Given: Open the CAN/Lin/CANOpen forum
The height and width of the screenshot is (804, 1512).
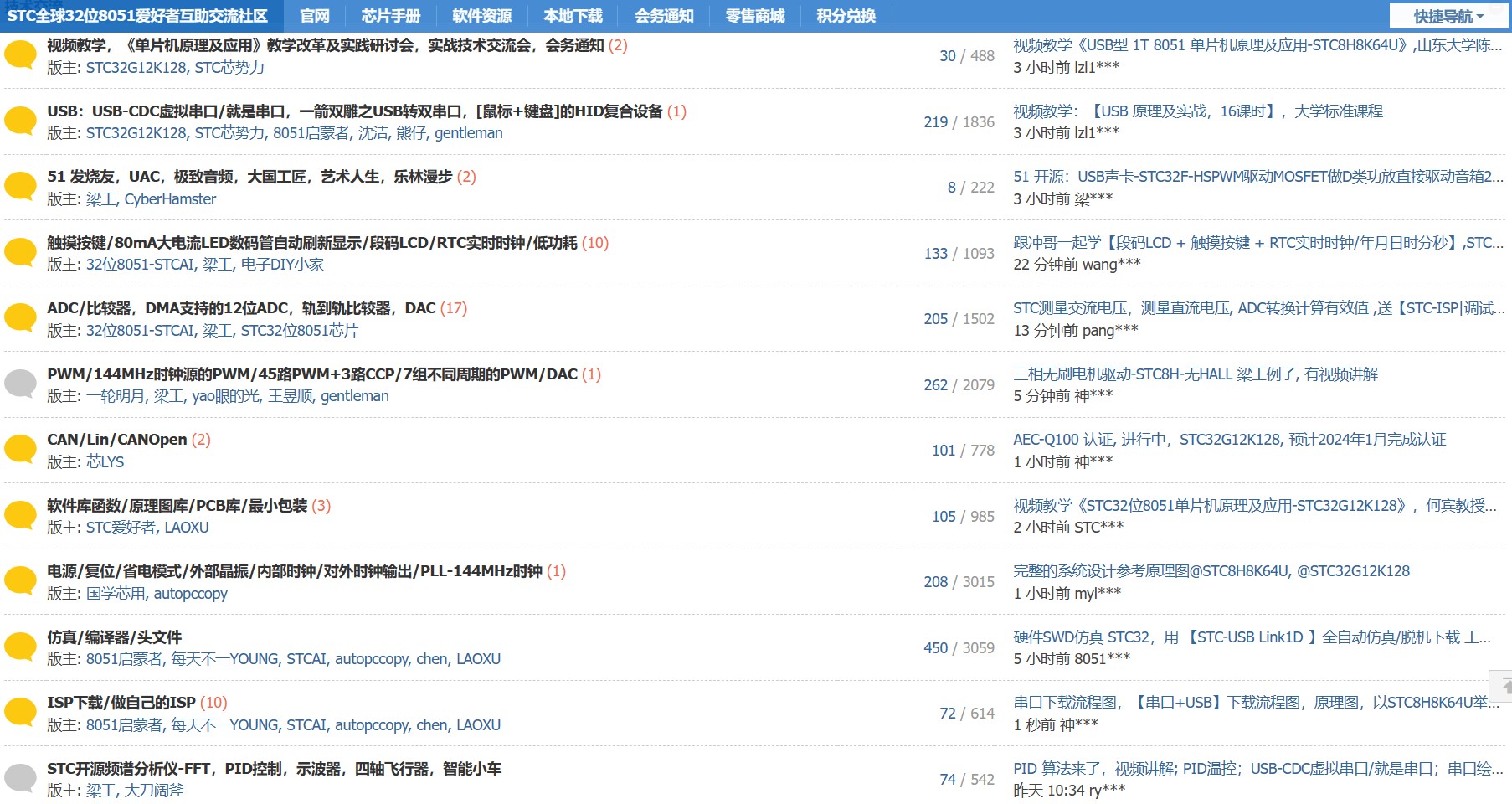Looking at the screenshot, I should (x=117, y=440).
